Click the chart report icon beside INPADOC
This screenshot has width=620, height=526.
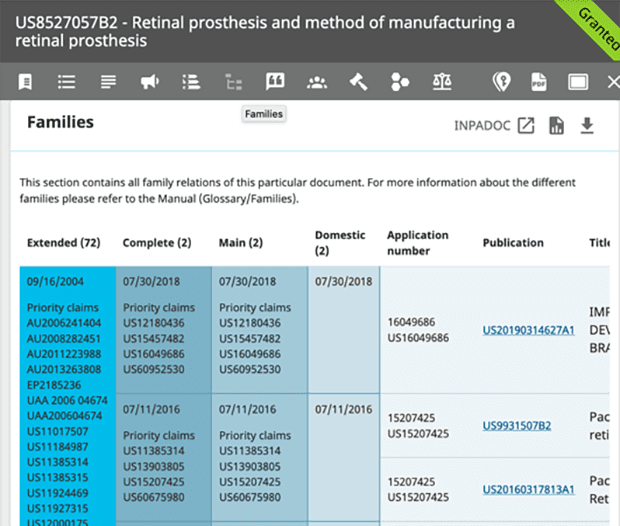pos(557,125)
